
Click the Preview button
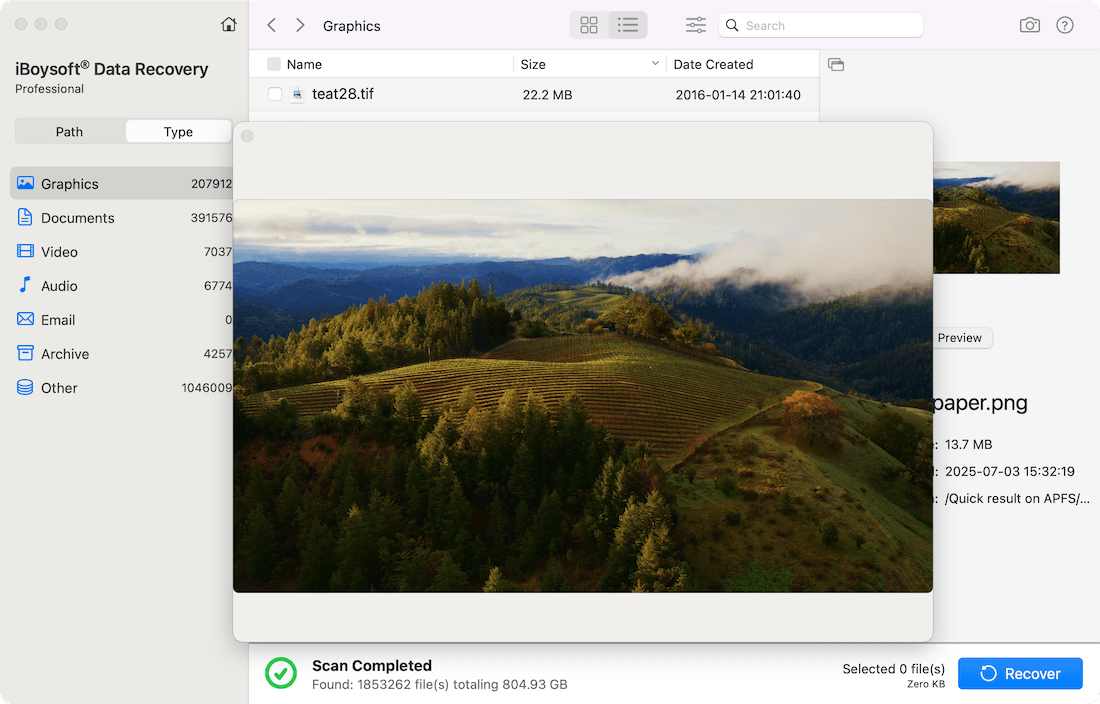[x=960, y=338]
